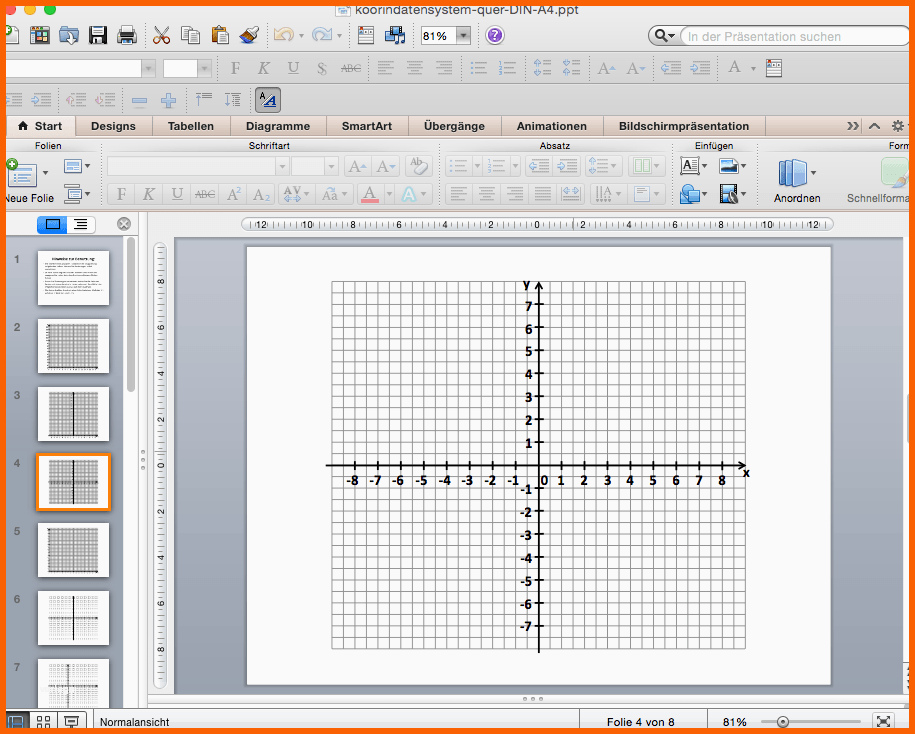Click the Neue Folie button
This screenshot has width=915, height=734.
click(20, 176)
